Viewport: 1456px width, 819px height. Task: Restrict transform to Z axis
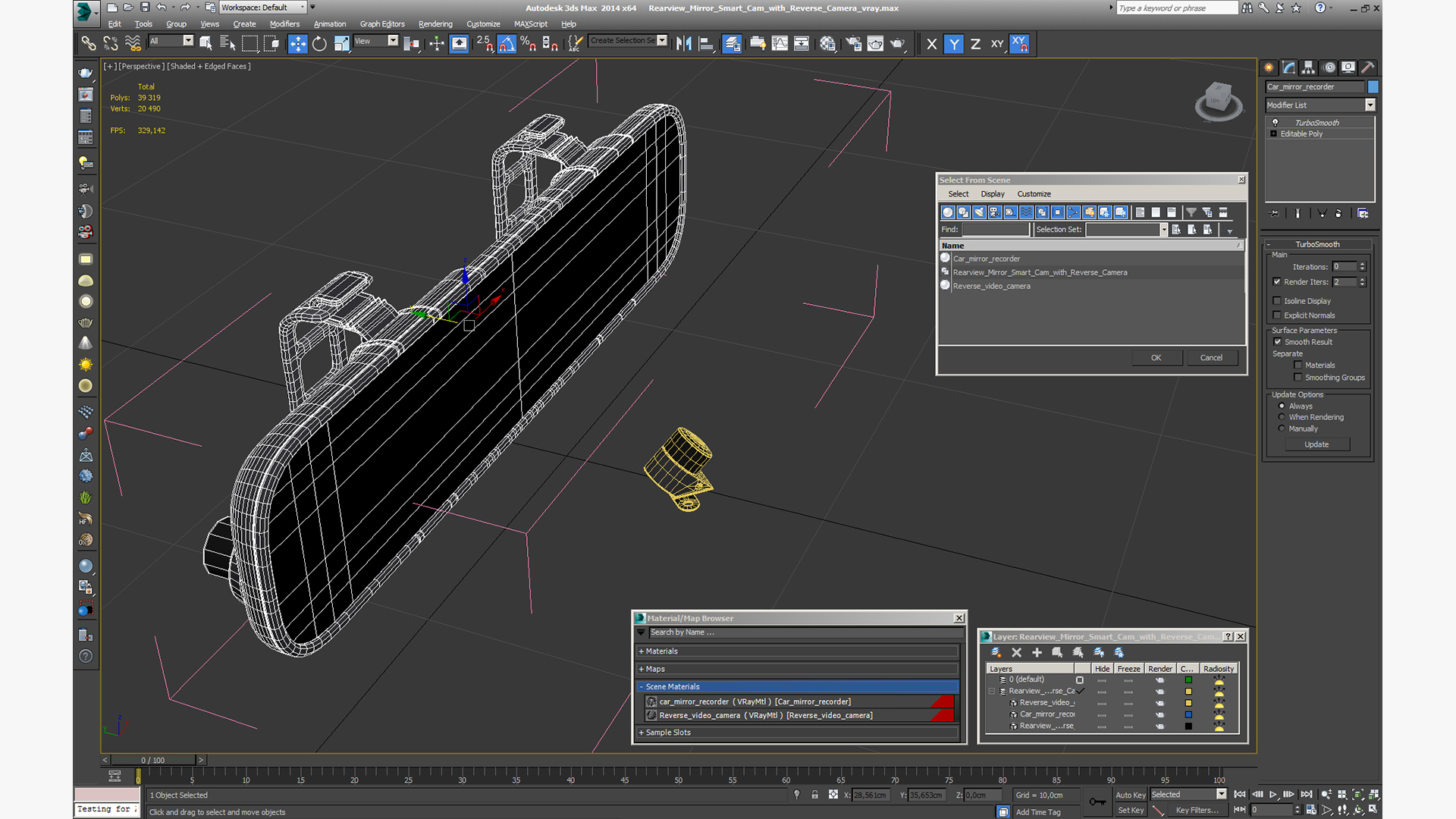pos(975,44)
